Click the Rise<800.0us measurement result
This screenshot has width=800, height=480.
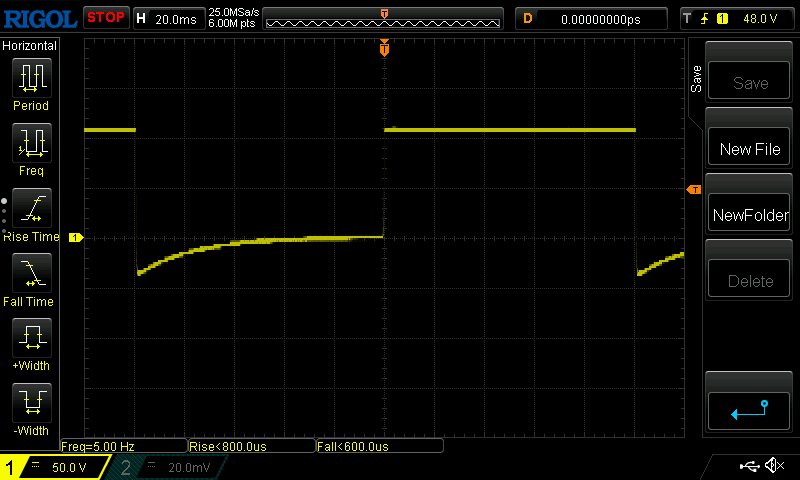click(x=252, y=446)
